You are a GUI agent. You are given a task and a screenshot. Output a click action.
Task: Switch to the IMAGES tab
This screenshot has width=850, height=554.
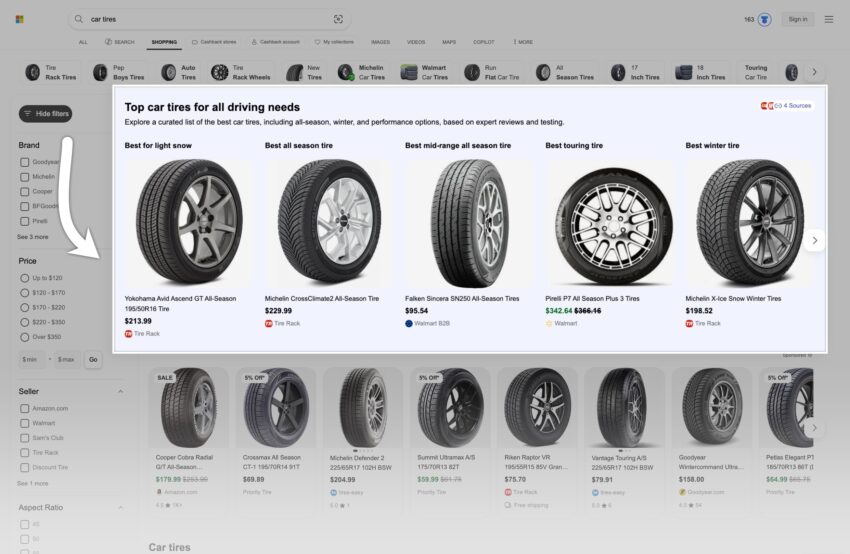click(x=380, y=42)
